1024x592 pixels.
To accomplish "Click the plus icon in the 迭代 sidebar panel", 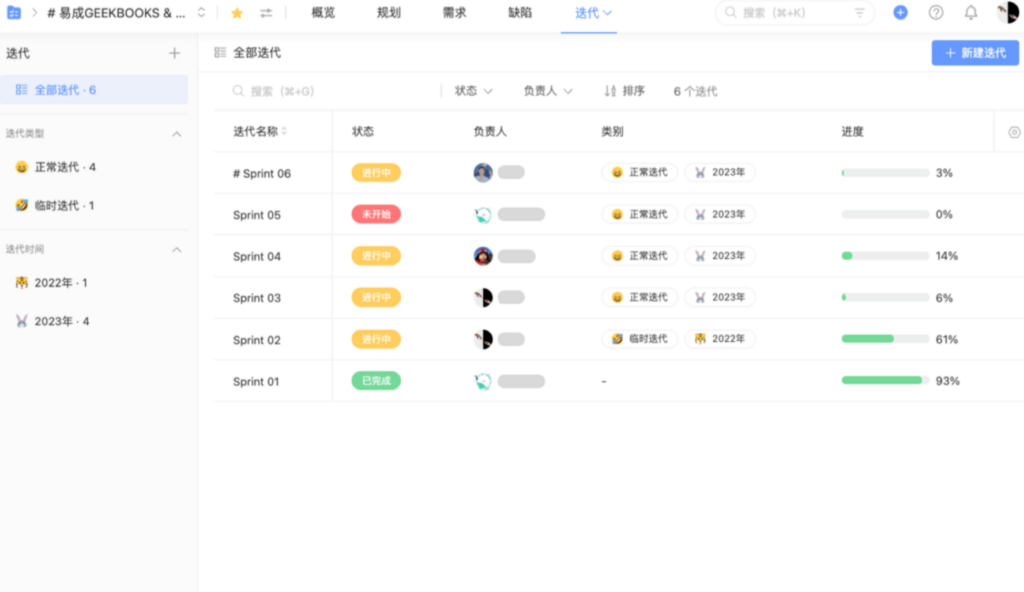I will 174,52.
